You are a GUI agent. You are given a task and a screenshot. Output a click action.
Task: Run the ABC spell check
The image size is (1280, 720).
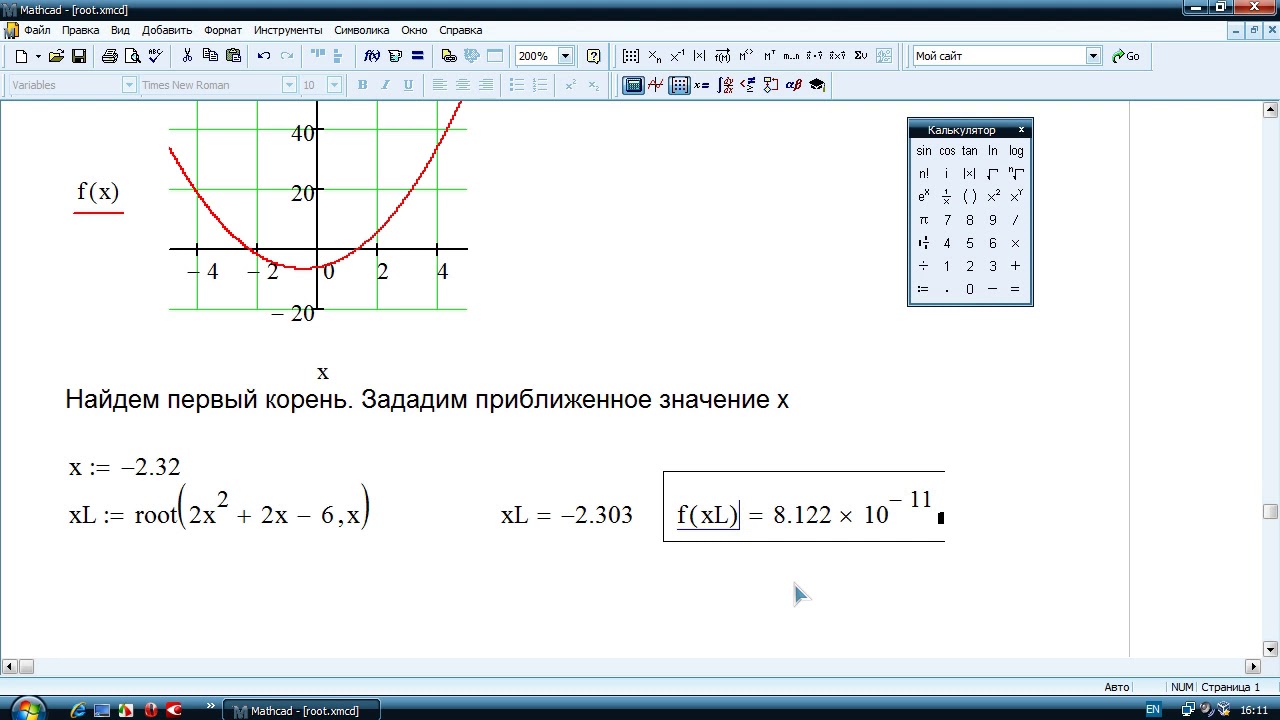pyautogui.click(x=155, y=56)
